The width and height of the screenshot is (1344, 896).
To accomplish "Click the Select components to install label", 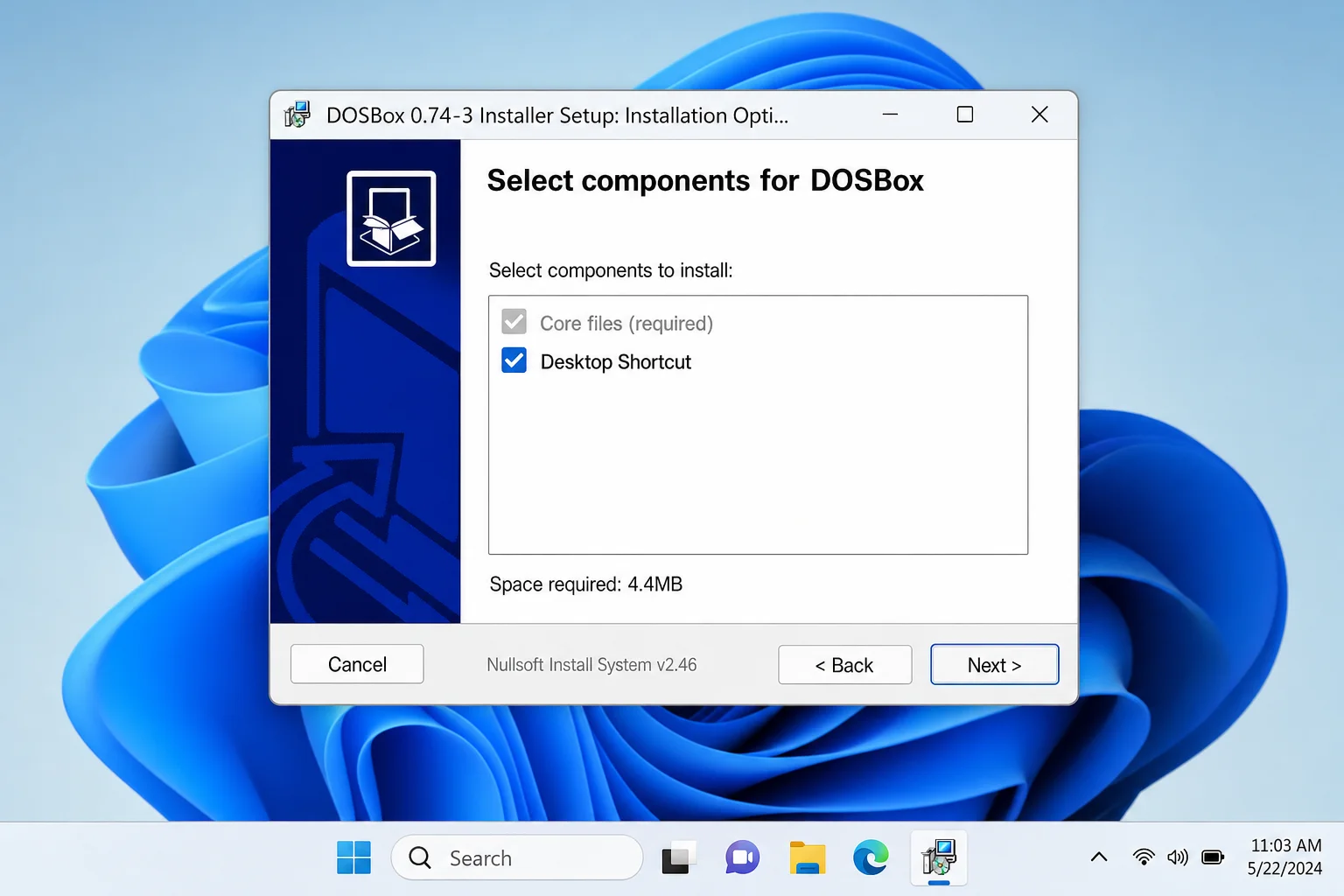I will [611, 270].
